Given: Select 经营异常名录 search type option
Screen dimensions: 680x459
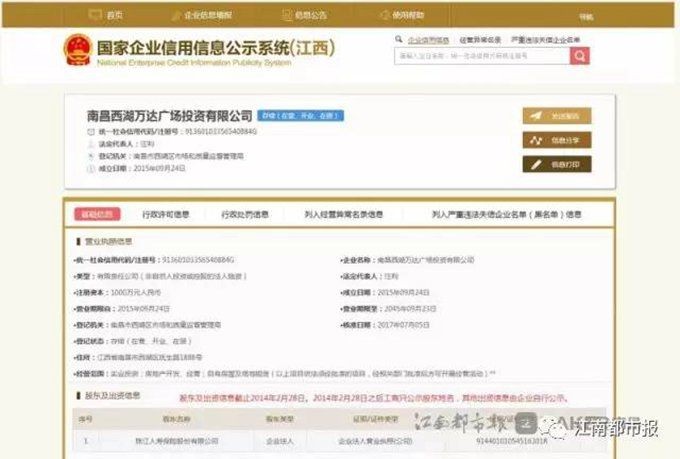Looking at the screenshot, I should 480,39.
